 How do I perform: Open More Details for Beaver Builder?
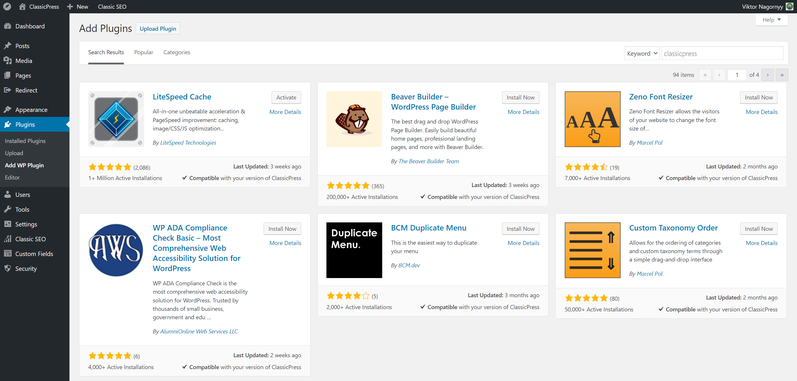pyautogui.click(x=524, y=112)
